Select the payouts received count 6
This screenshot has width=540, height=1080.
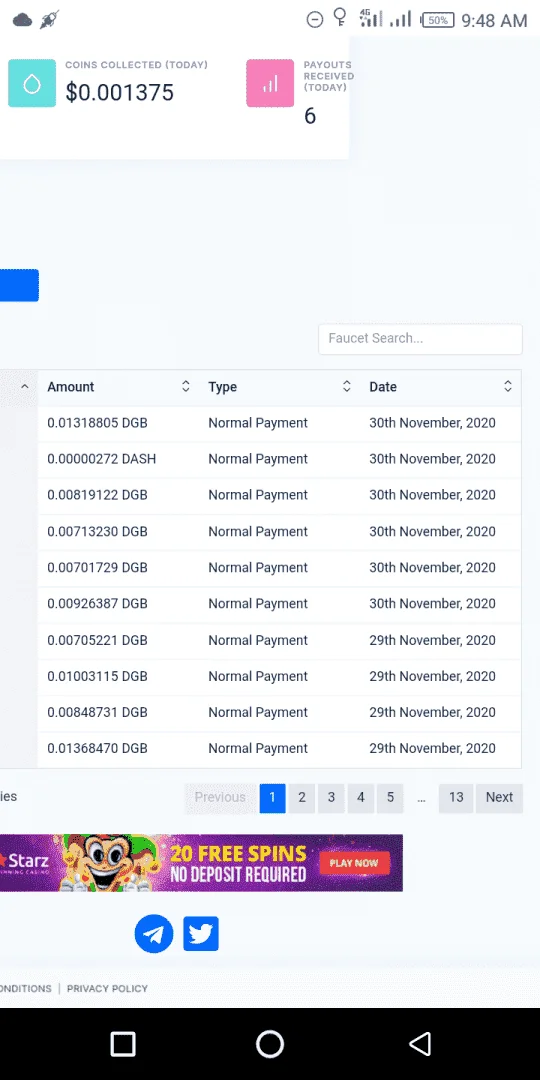click(x=310, y=116)
